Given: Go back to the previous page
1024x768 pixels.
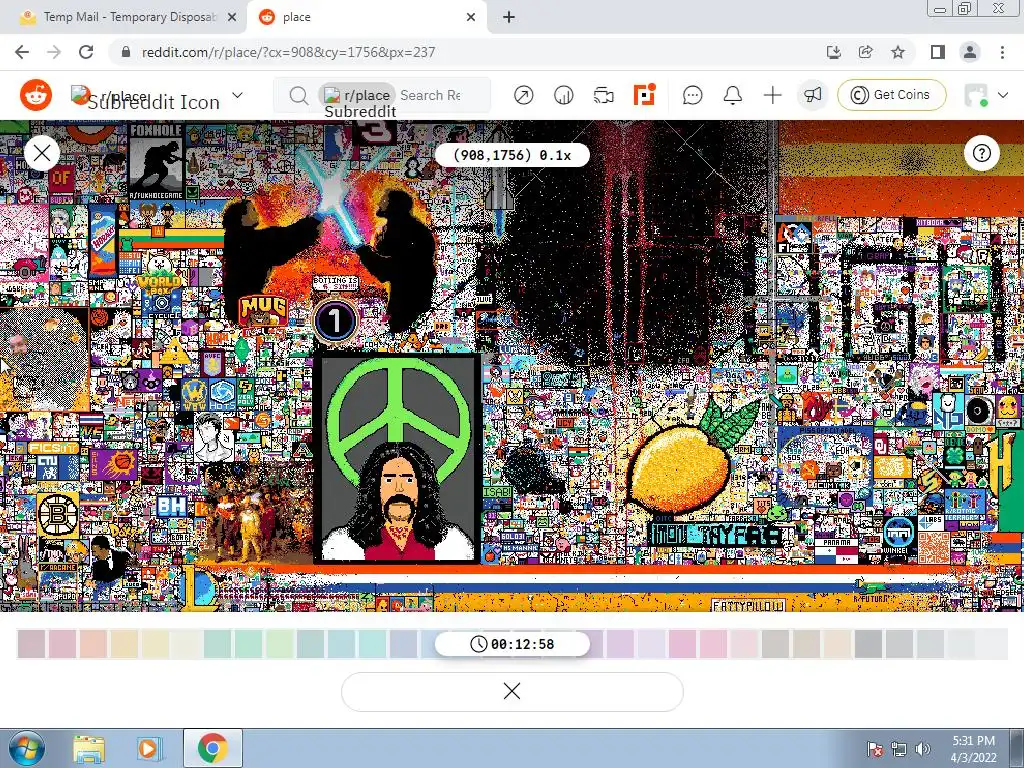Looking at the screenshot, I should click(22, 52).
